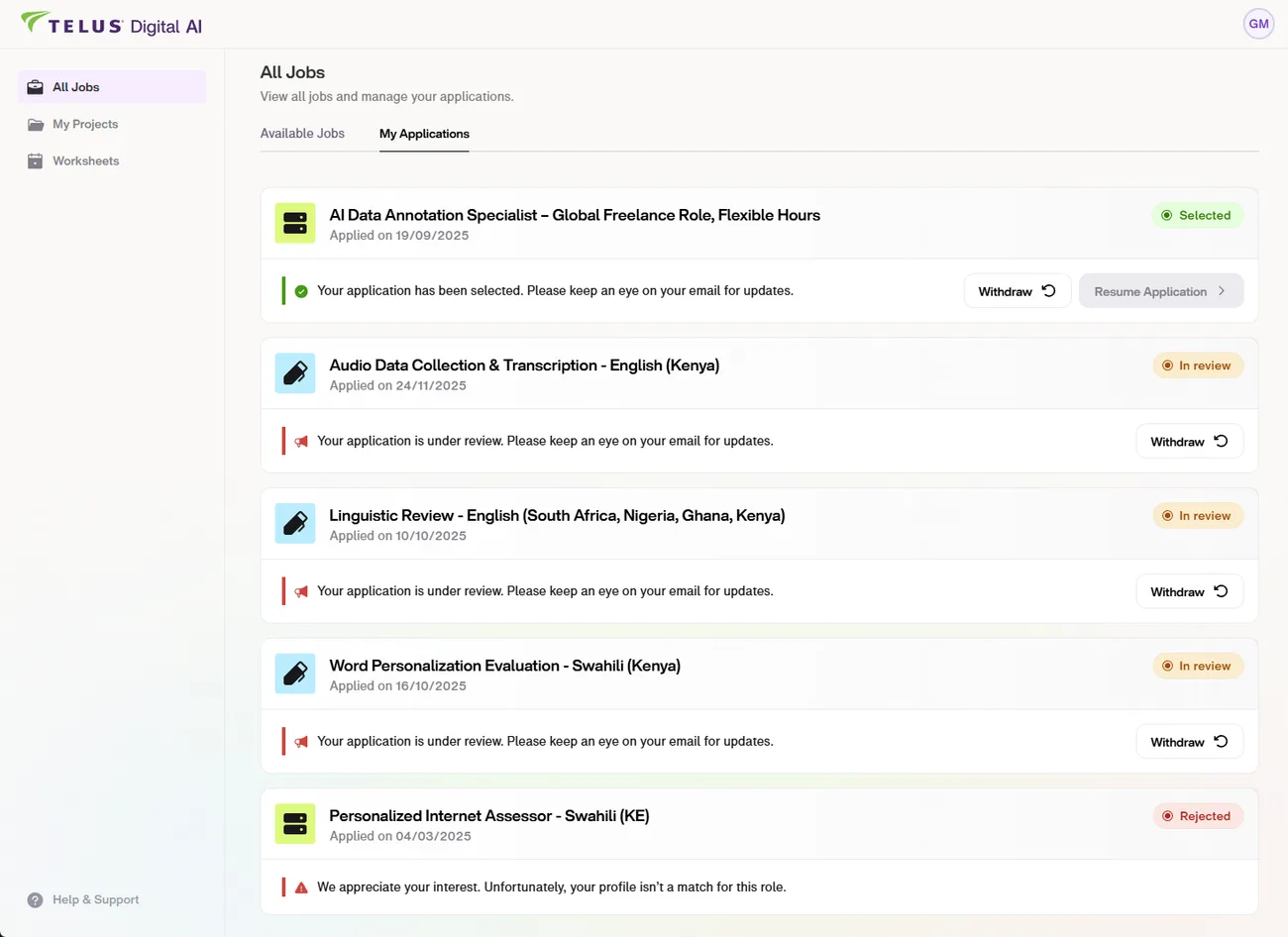Image resolution: width=1288 pixels, height=937 pixels.
Task: Click the TELUS Digital AI logo
Action: click(x=111, y=24)
